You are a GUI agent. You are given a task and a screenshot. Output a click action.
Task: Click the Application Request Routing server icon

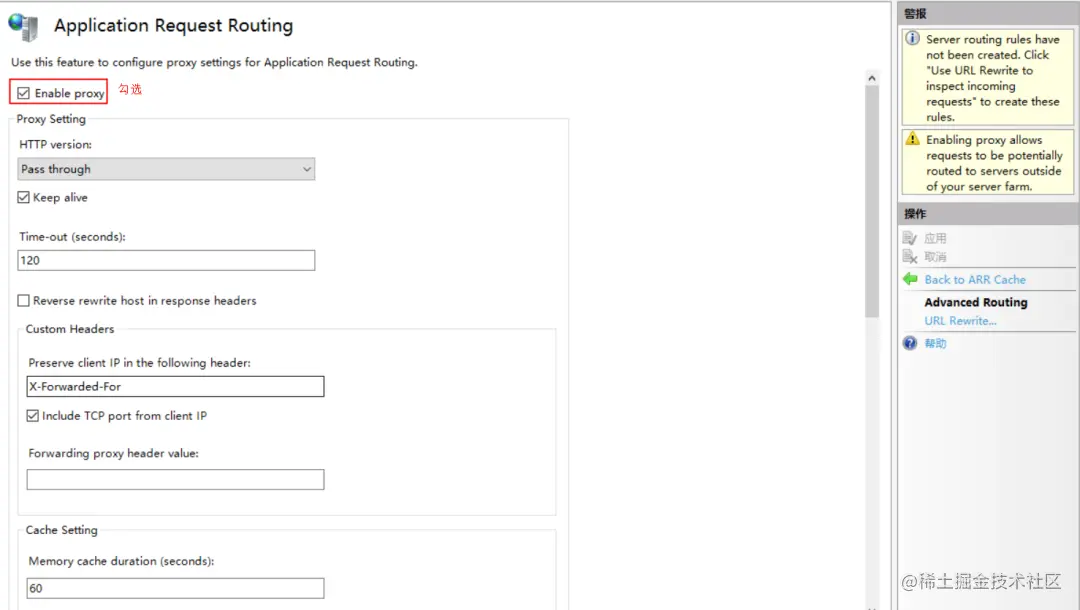coord(23,27)
